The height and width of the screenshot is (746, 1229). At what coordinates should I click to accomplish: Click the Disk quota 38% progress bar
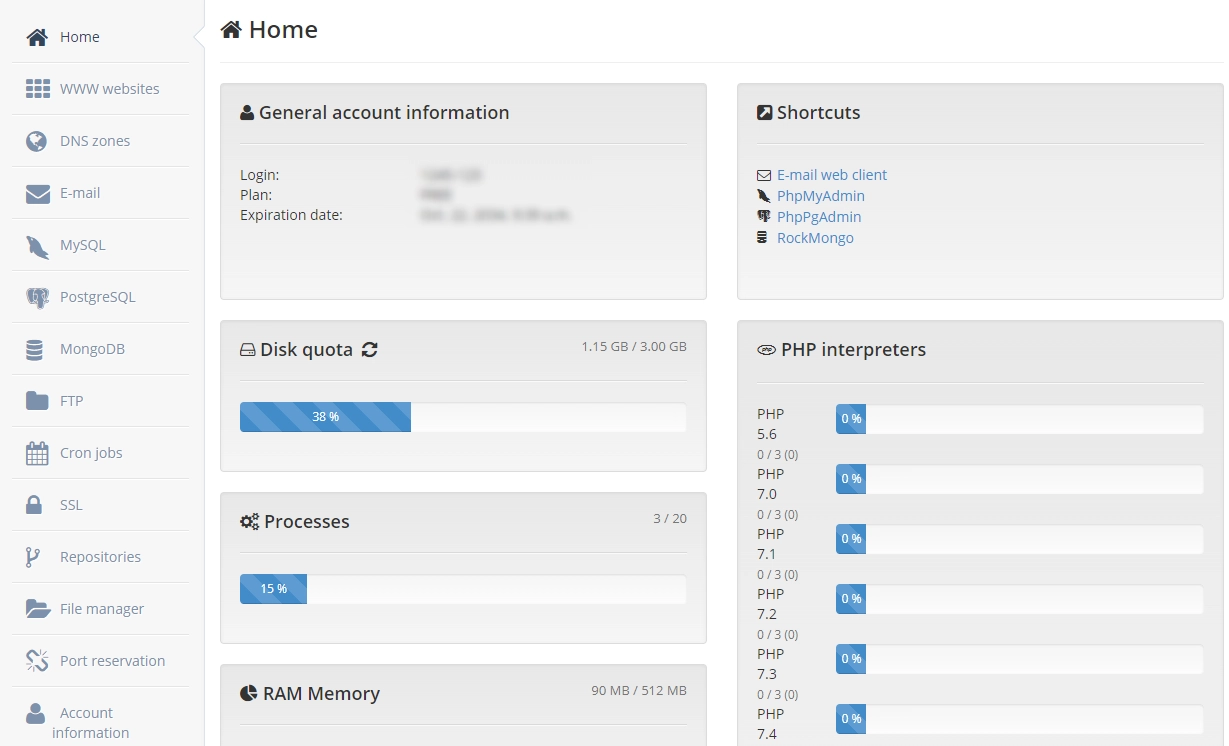tap(326, 417)
